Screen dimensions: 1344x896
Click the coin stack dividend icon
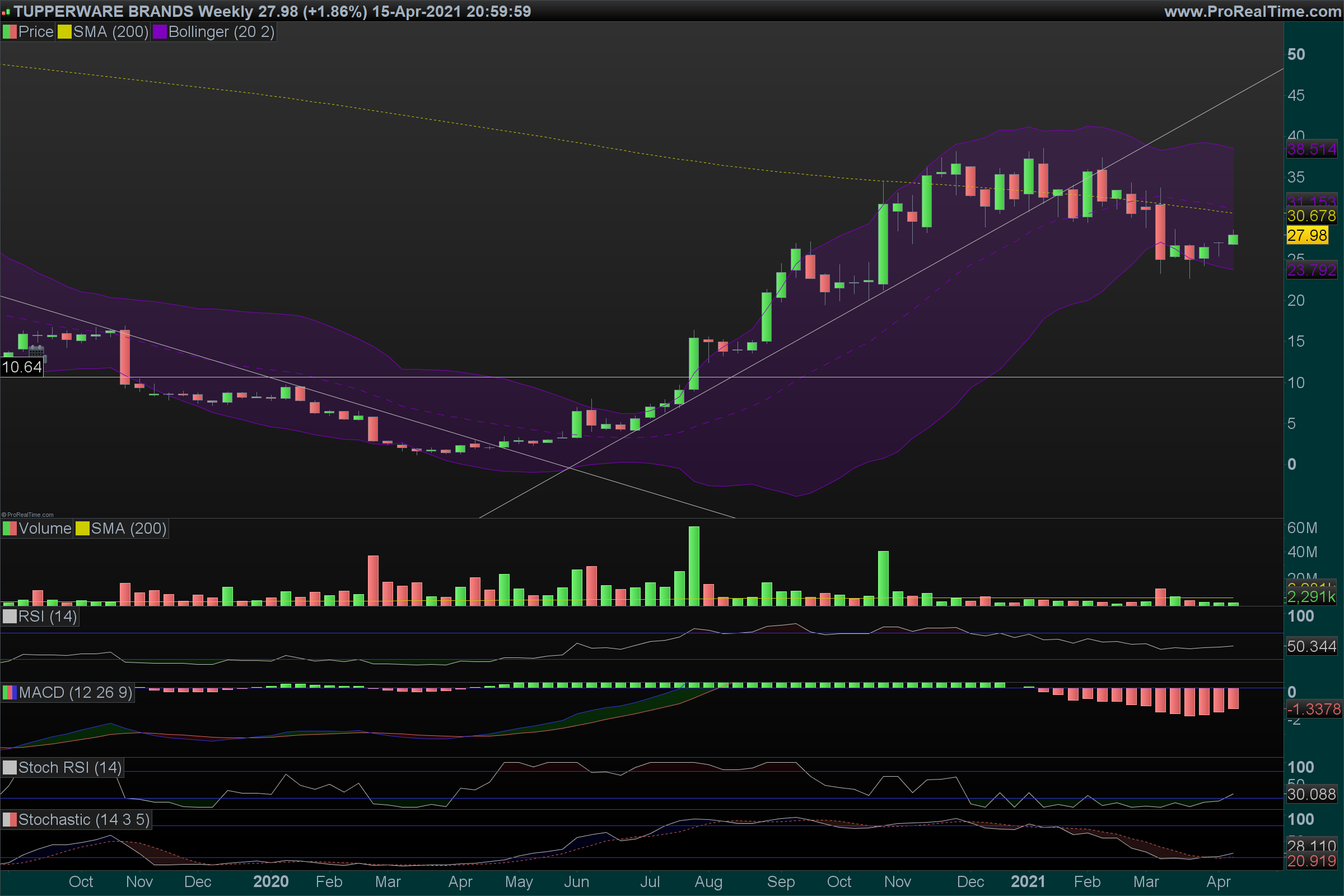coord(45,360)
